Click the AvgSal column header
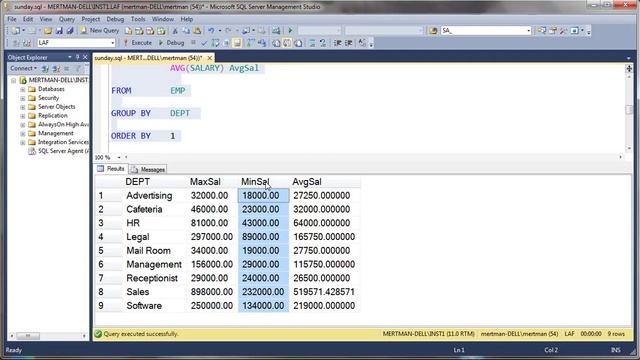The image size is (640, 360). pos(325,182)
